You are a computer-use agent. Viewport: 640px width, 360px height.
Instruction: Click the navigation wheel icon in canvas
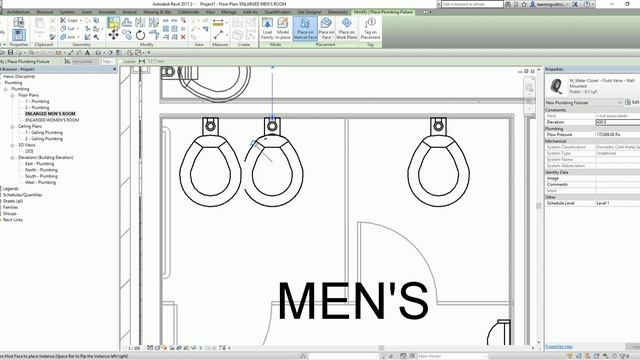pos(529,87)
